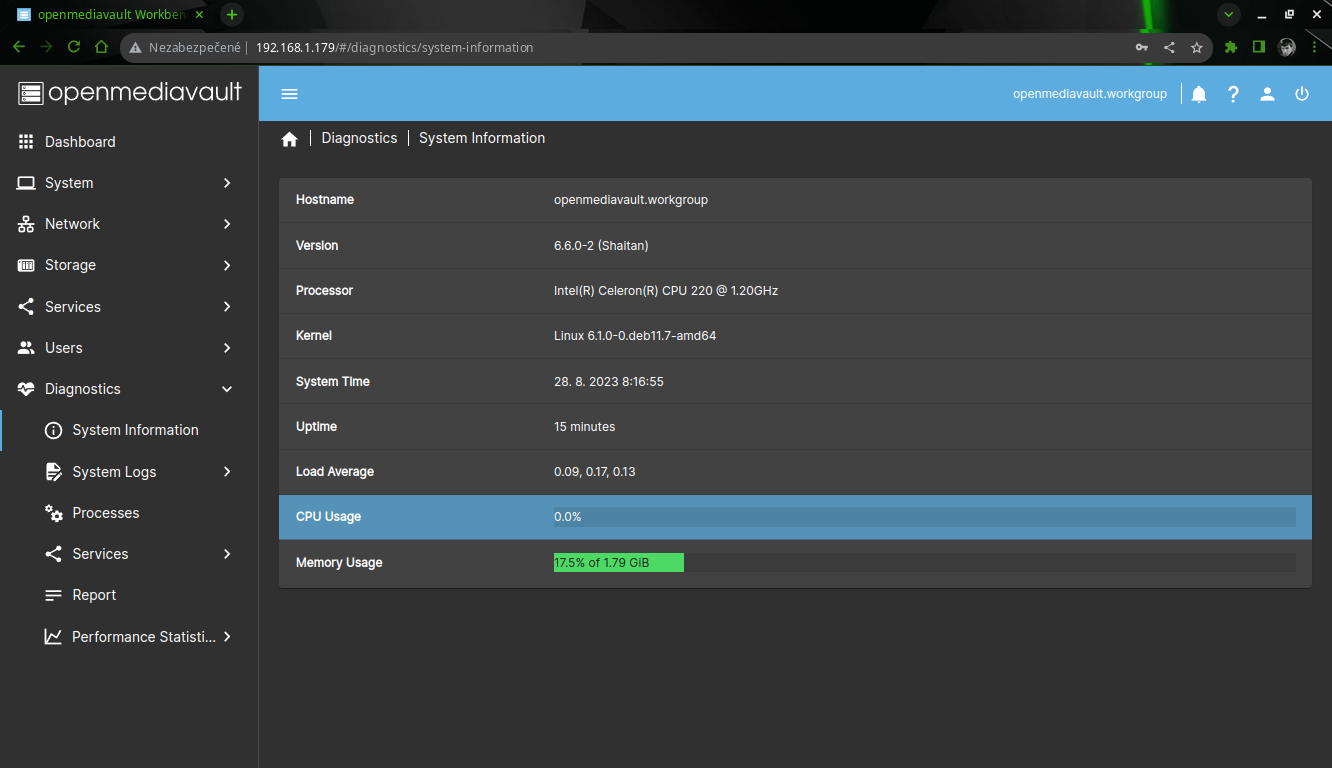This screenshot has width=1332, height=768.
Task: Select System Information in the sidebar
Action: coord(129,430)
